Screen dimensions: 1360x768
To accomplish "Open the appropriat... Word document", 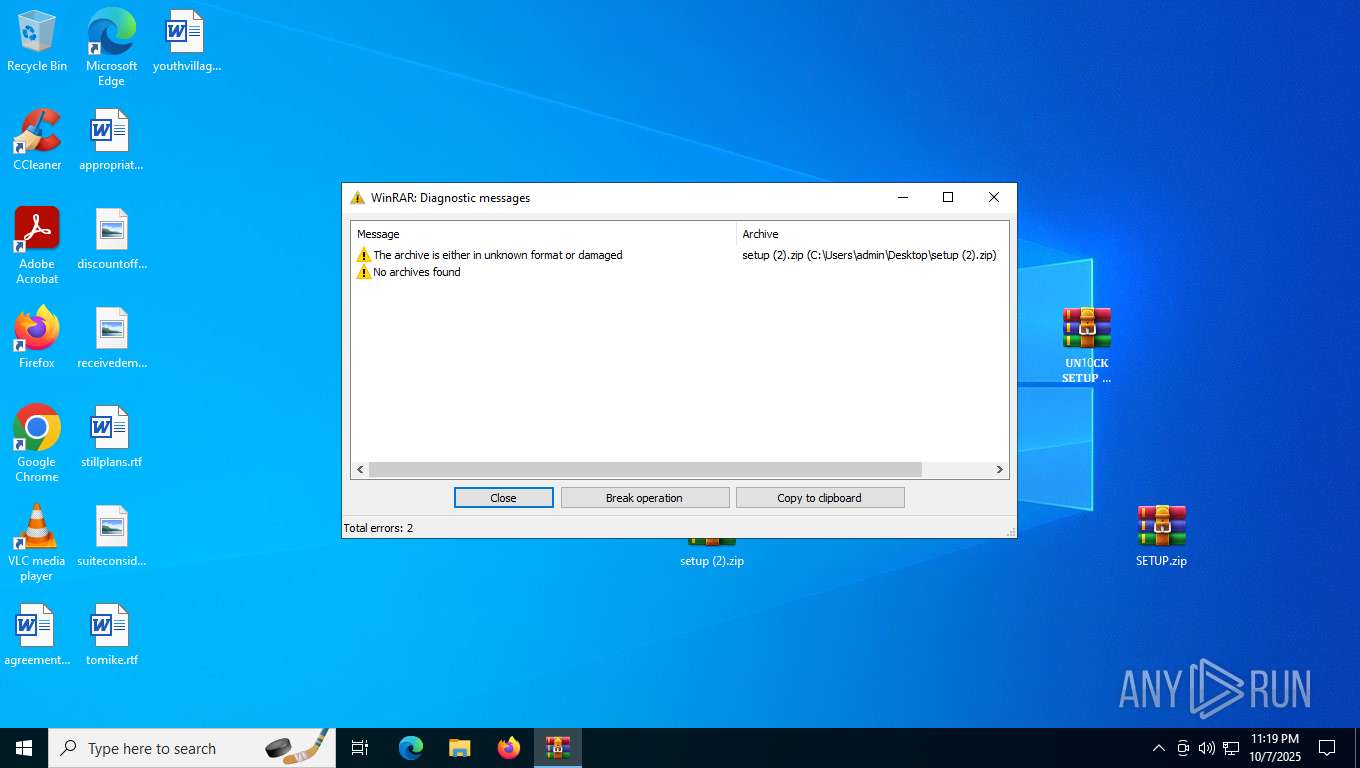I will coord(111,140).
